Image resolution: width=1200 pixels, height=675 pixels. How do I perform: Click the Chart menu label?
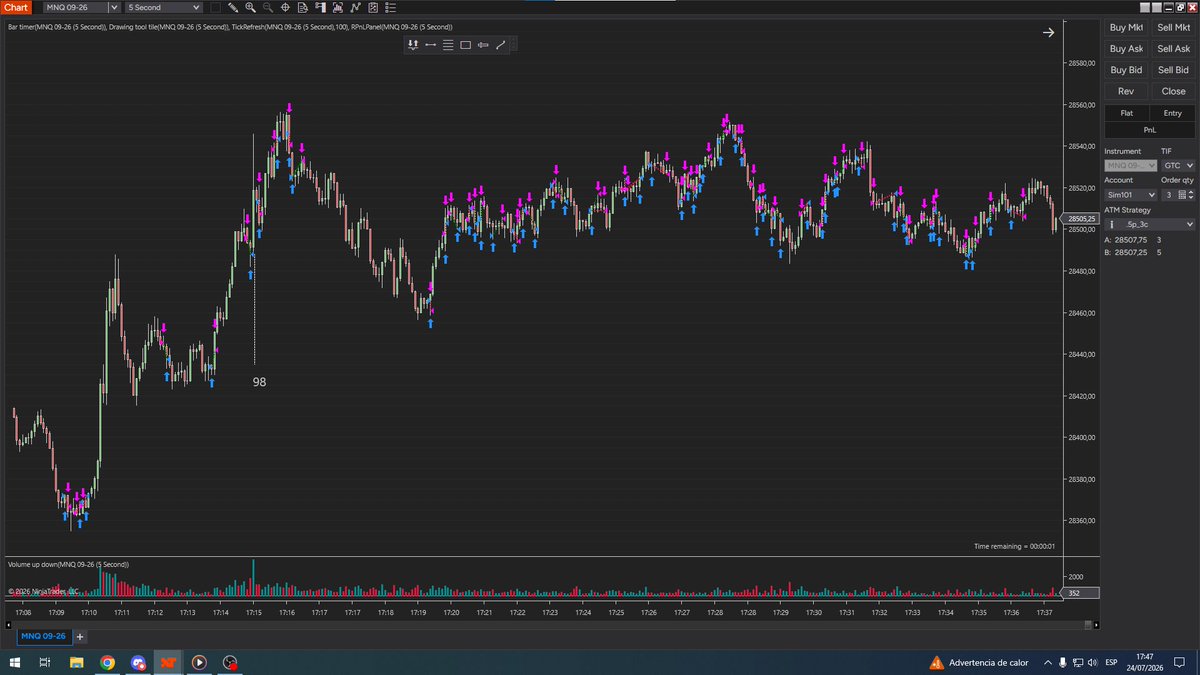click(x=18, y=7)
